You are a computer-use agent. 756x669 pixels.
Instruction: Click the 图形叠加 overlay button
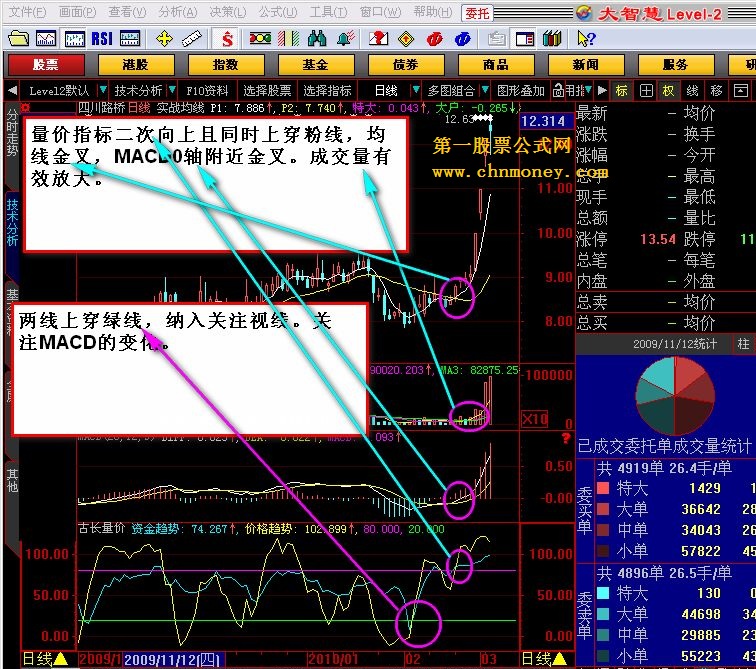pos(521,90)
